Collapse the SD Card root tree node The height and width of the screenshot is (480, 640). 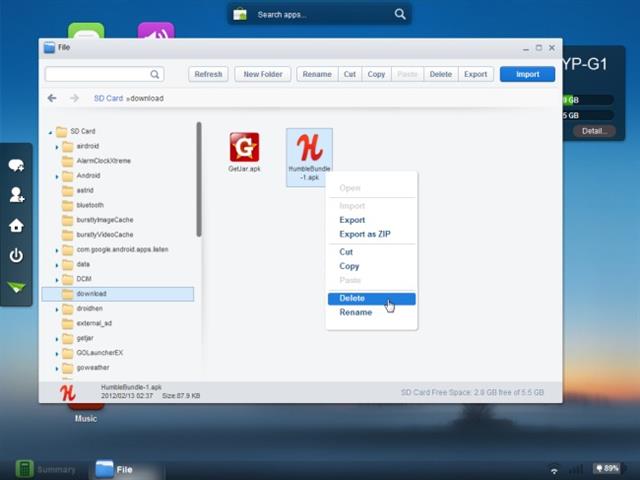(x=50, y=132)
